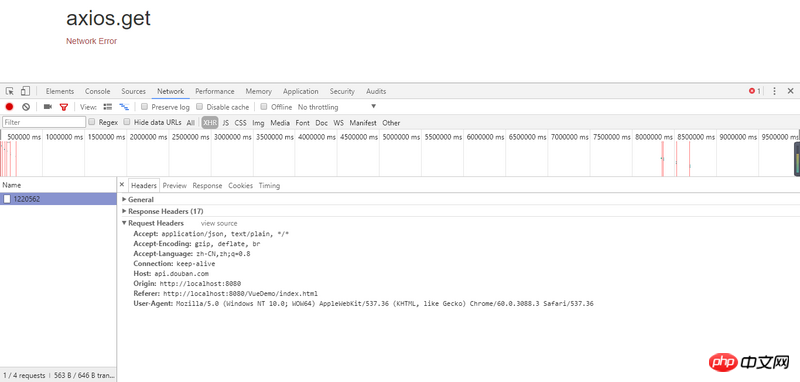Click the 8000000 ms timeline overview marker

coord(654,137)
